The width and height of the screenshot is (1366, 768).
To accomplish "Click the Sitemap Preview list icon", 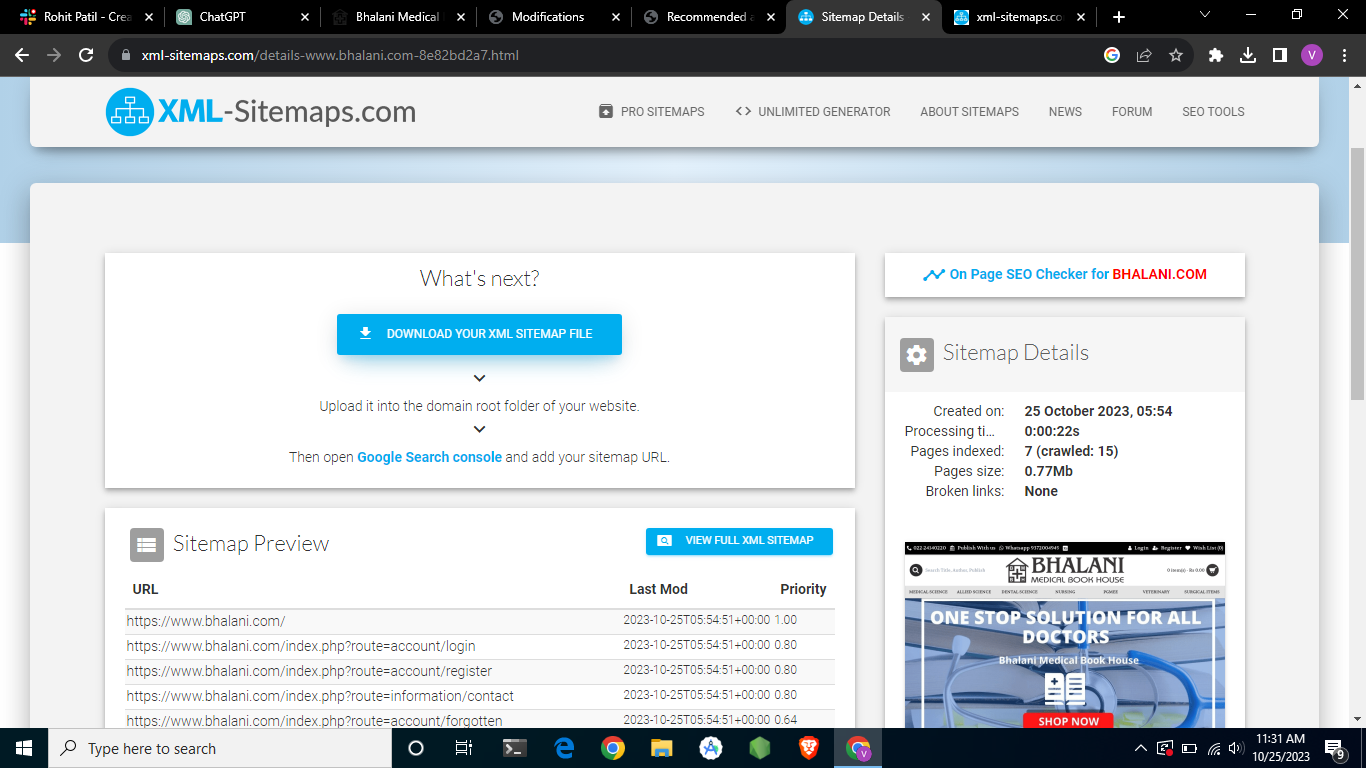I will [147, 545].
